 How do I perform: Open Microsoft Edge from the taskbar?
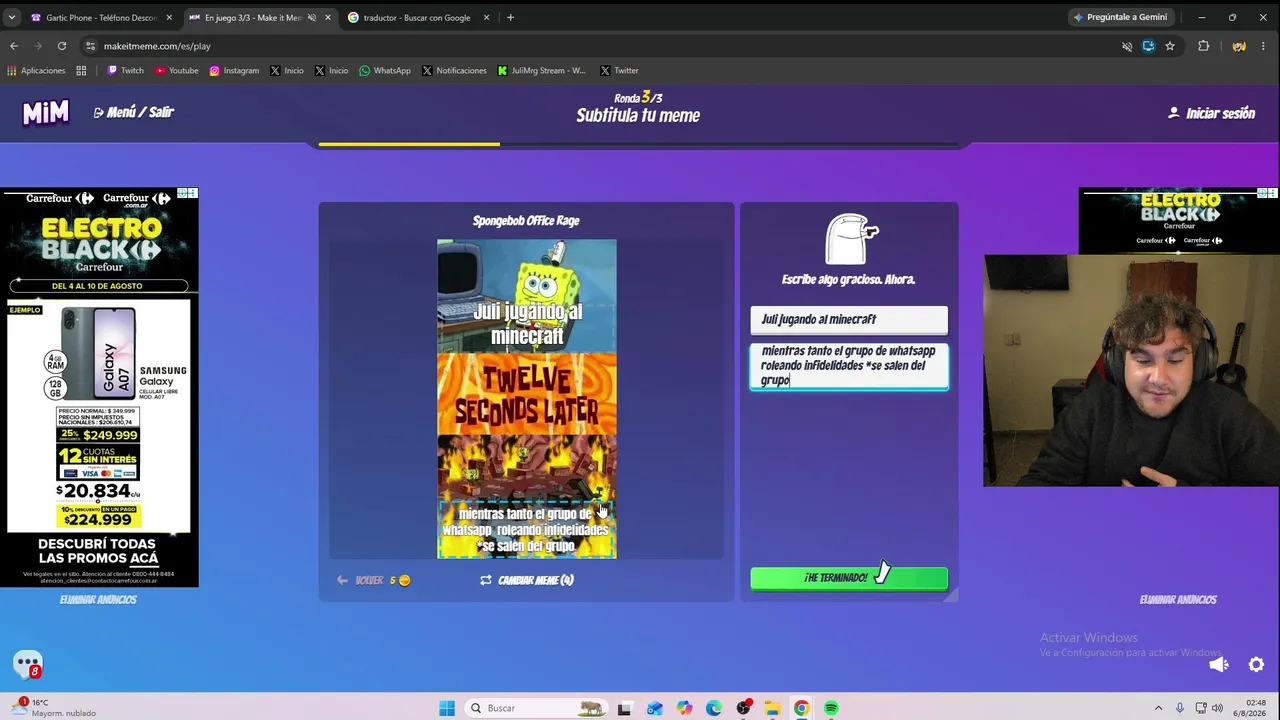[713, 708]
